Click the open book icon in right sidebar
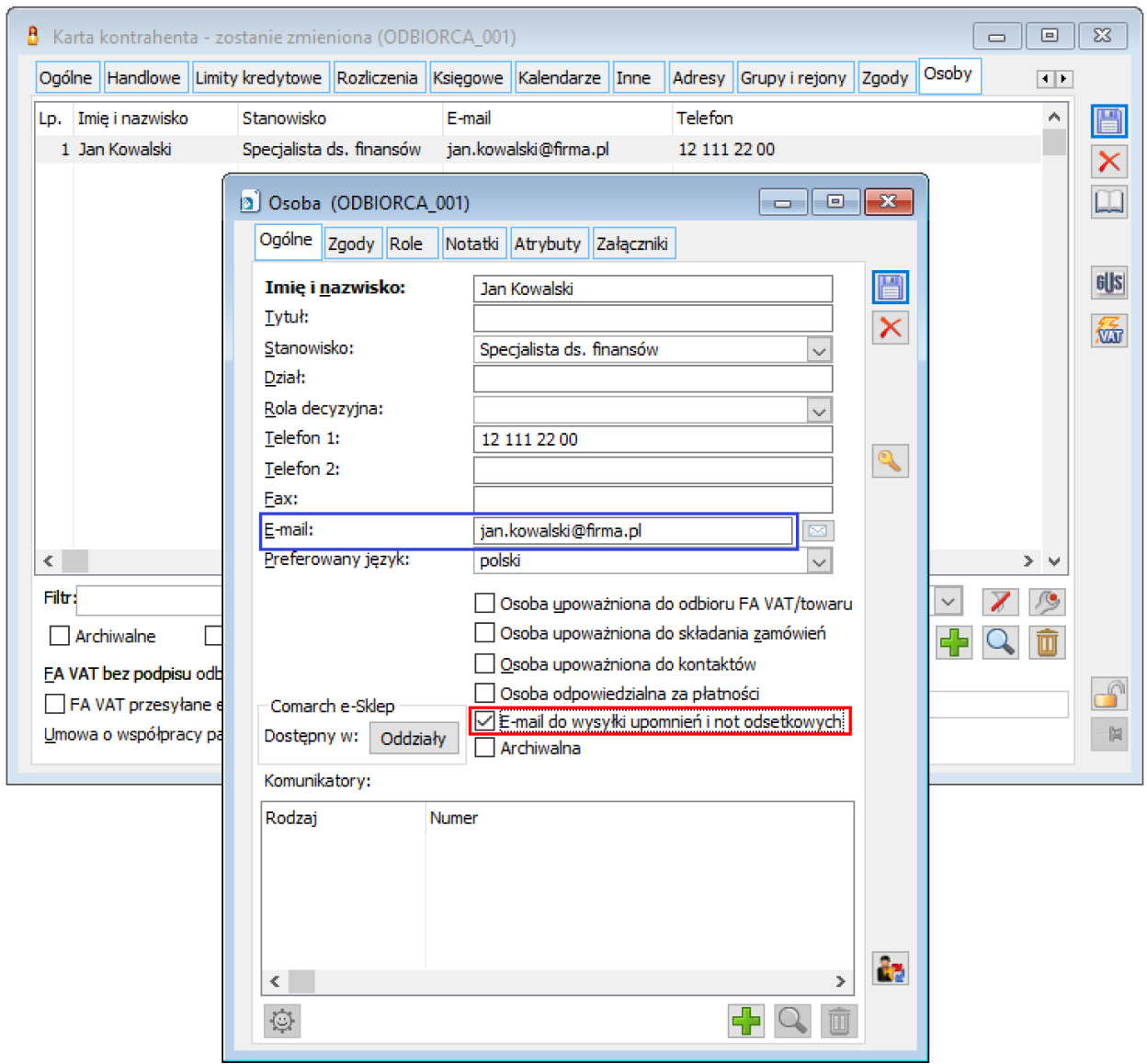Image resolution: width=1147 pixels, height=1064 pixels. coord(1108,201)
